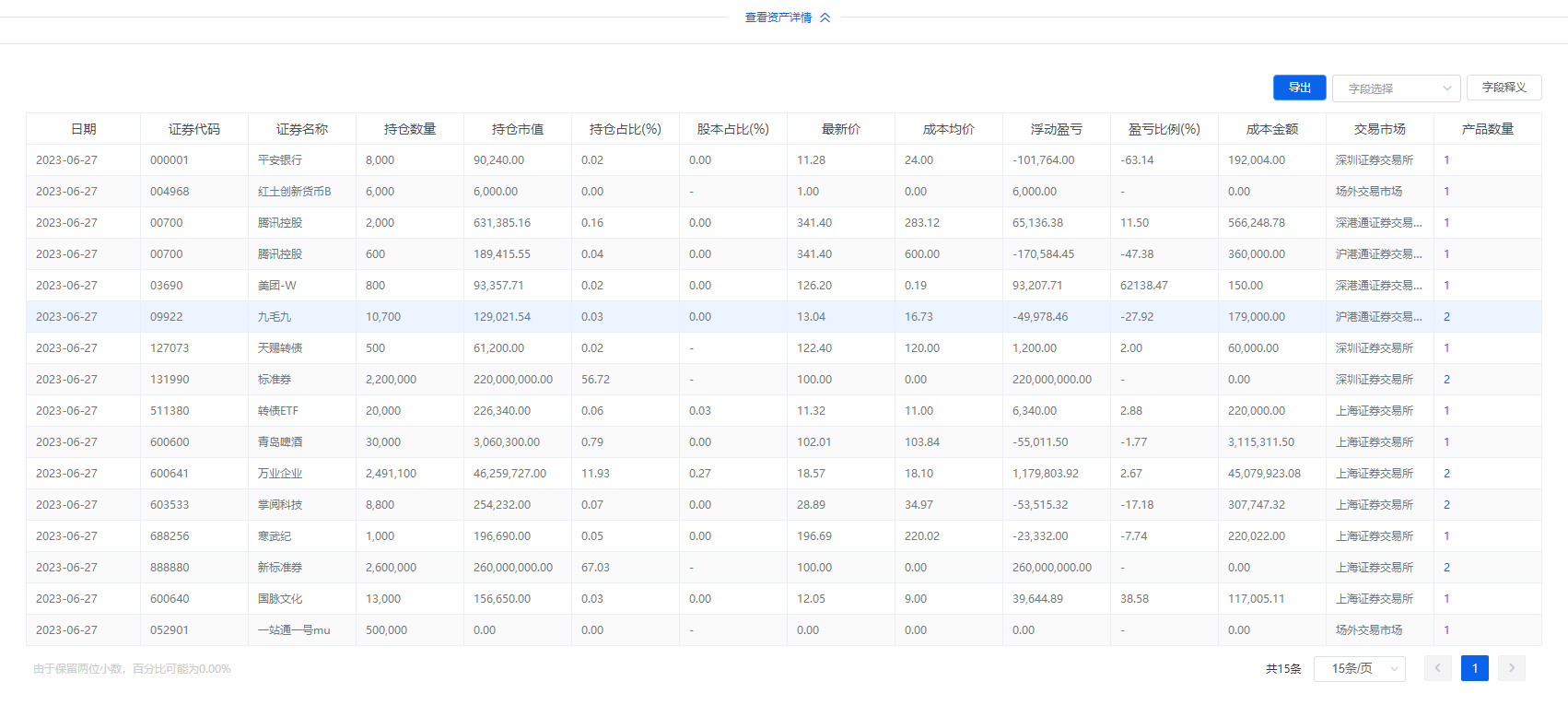Select market value 631,385.16 cell

(518, 223)
